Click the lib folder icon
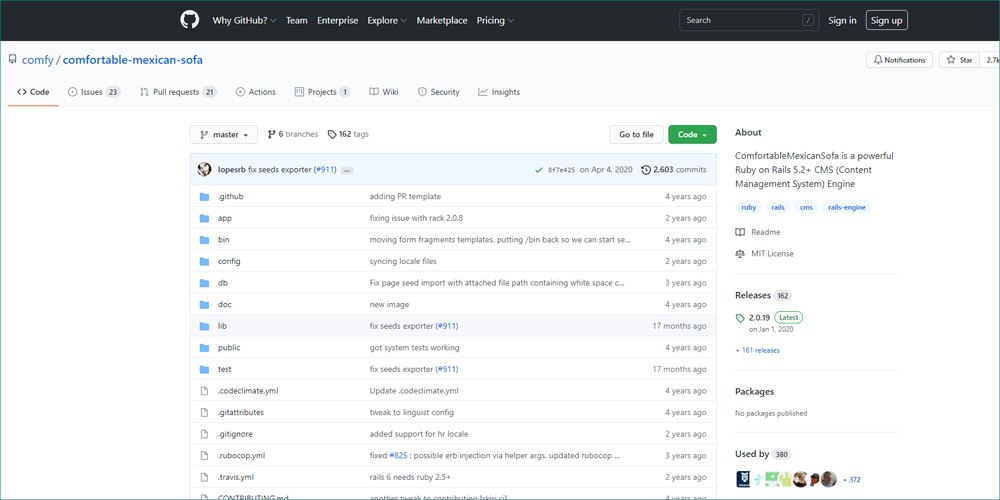This screenshot has height=500, width=1000. coord(204,326)
